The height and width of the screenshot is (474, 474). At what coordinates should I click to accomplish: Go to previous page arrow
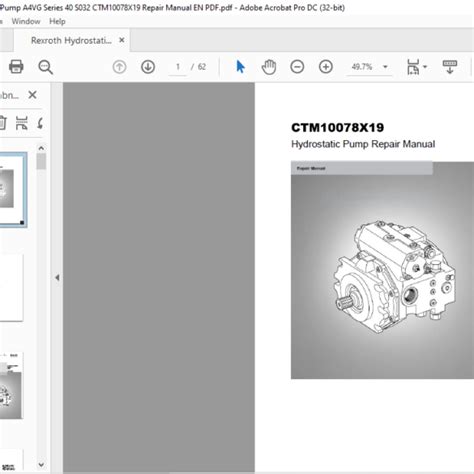(119, 67)
